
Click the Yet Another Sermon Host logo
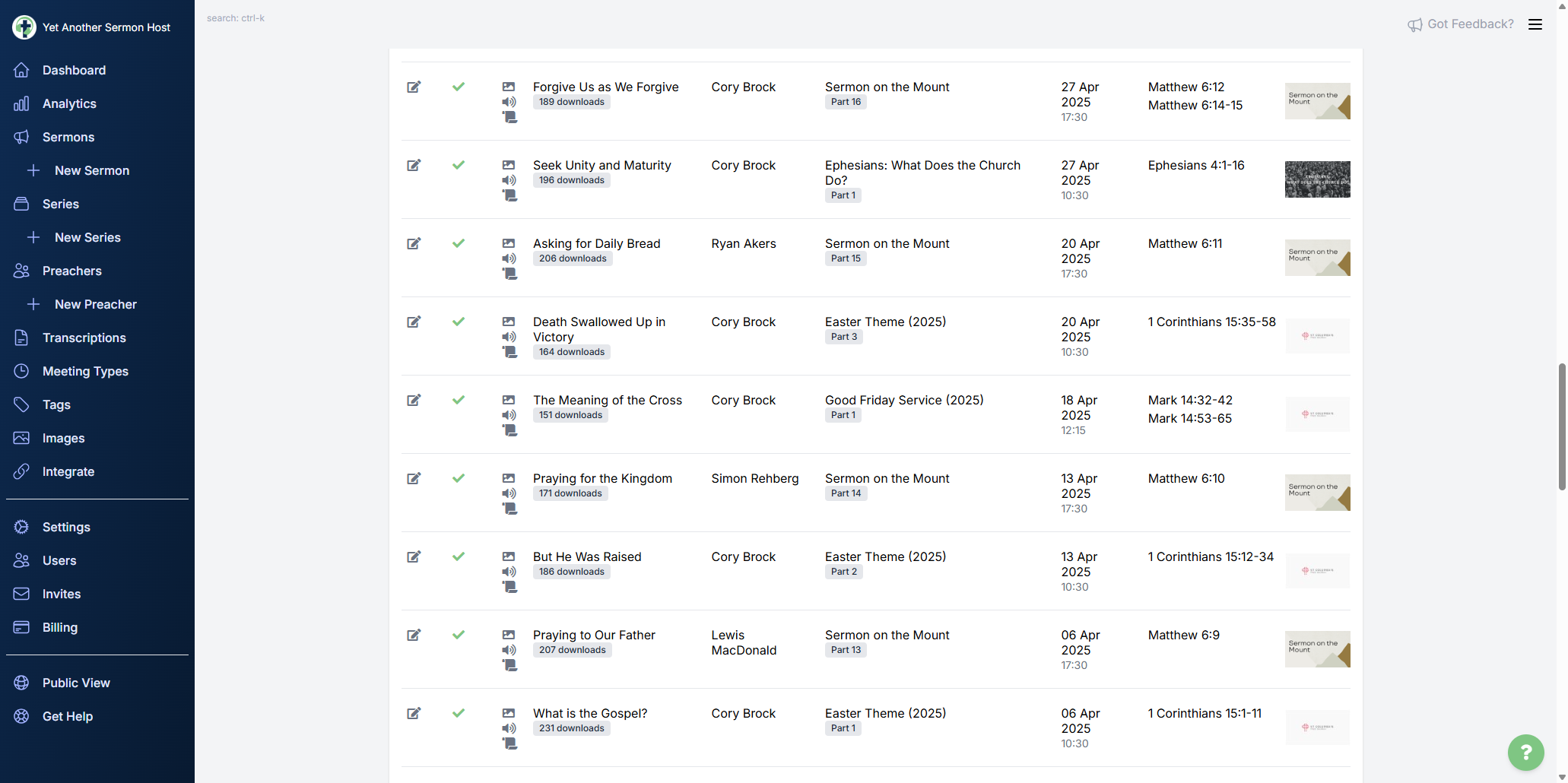point(24,27)
